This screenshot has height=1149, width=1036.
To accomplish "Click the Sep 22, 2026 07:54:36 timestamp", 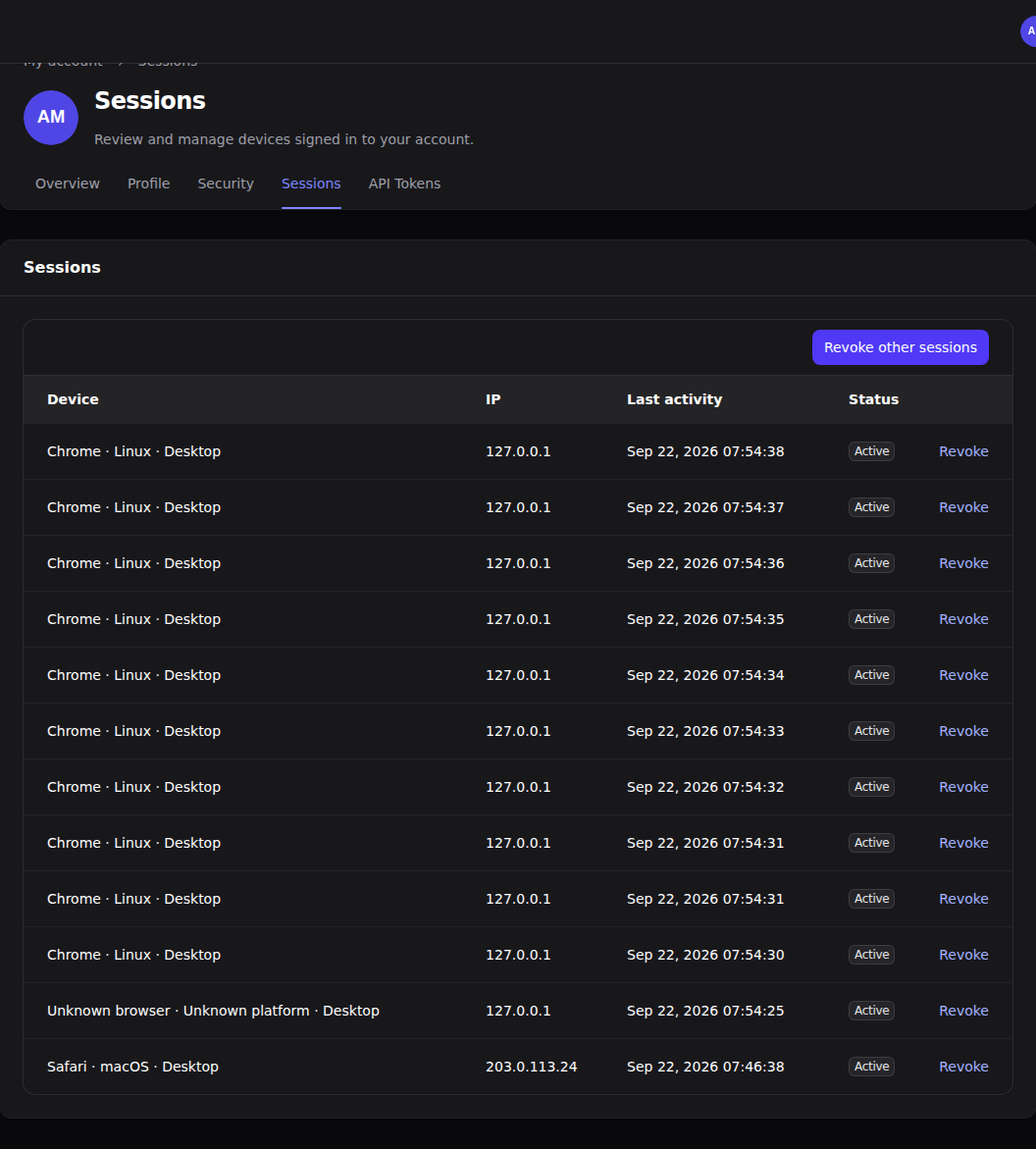I will tap(705, 563).
